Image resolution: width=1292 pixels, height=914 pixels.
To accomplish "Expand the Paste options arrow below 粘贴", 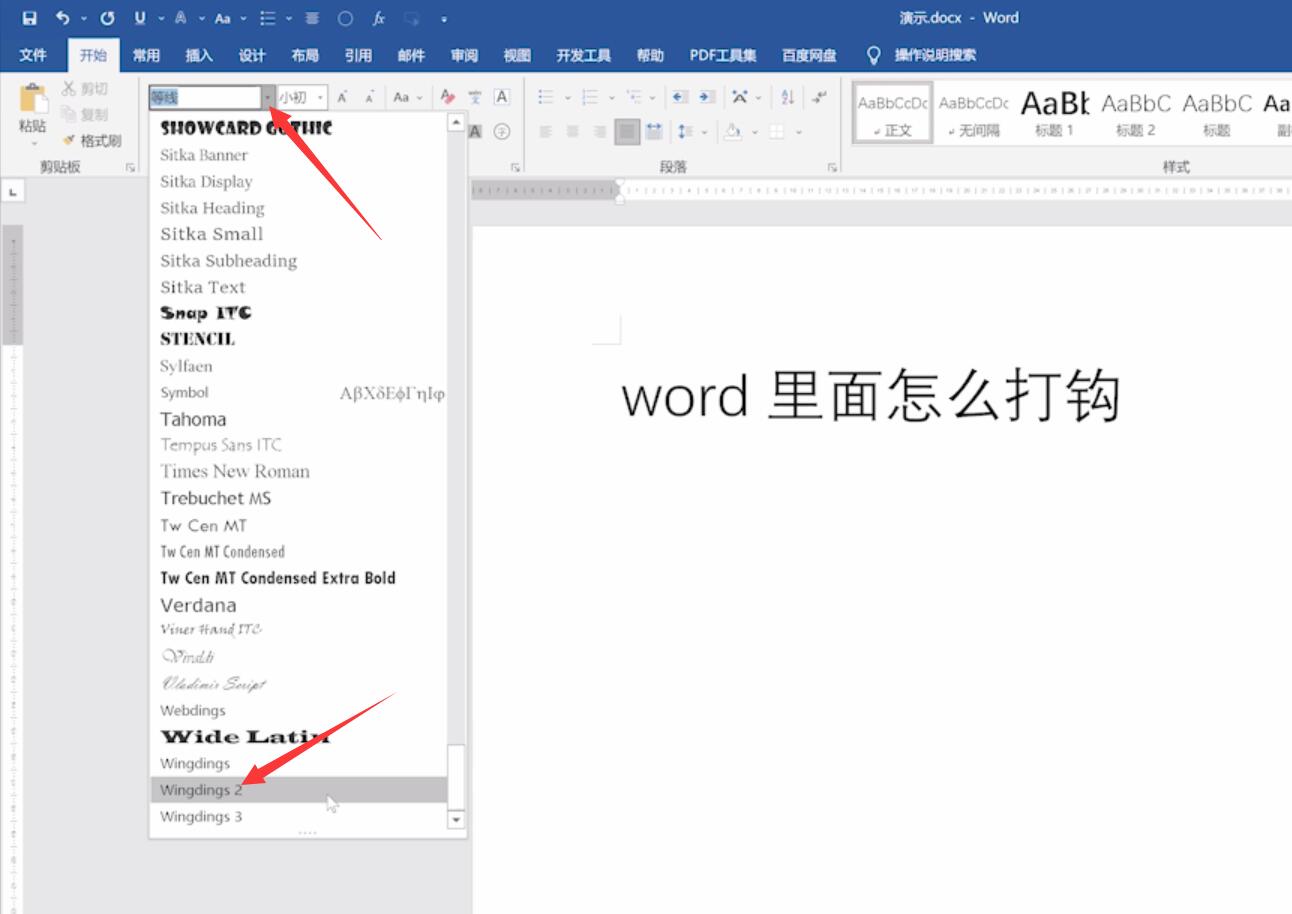I will click(x=33, y=144).
